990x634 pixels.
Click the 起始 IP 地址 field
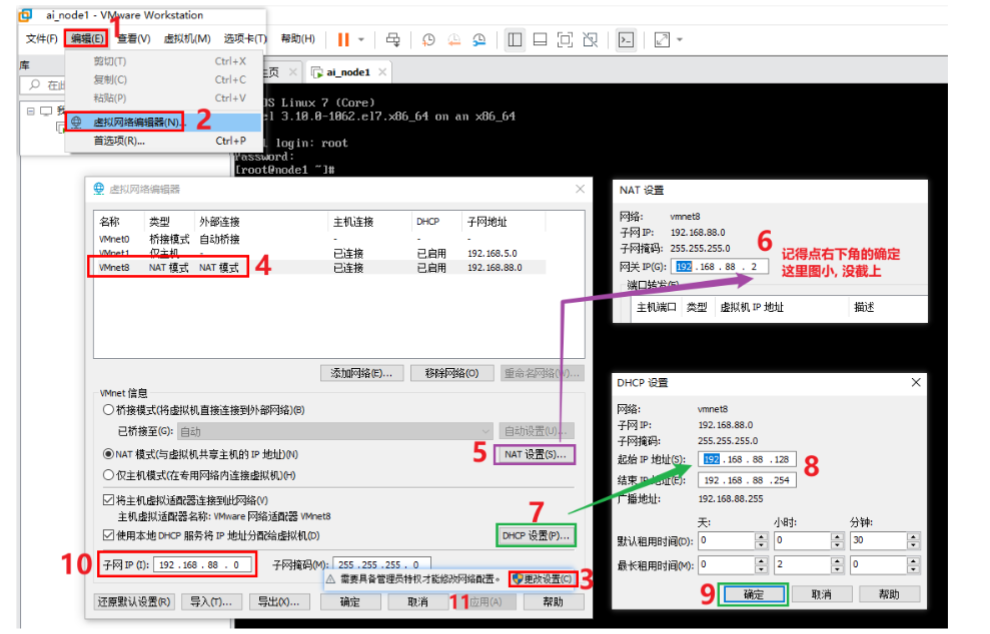(x=747, y=459)
